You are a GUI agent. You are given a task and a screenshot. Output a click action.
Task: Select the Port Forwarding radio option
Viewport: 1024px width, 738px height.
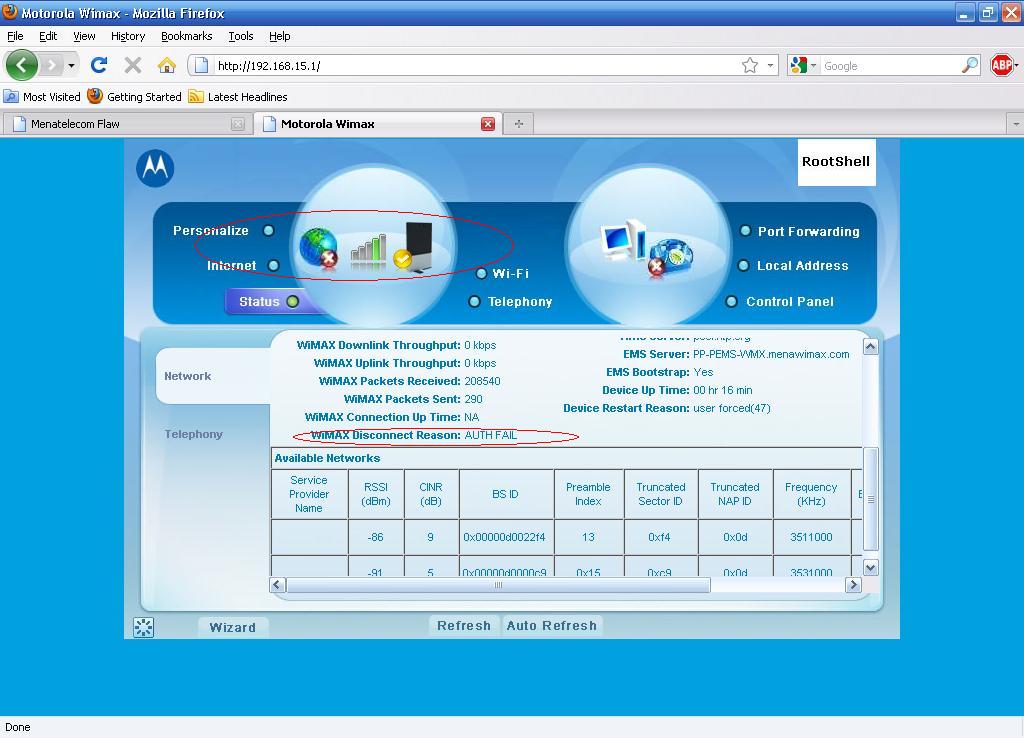click(x=745, y=231)
